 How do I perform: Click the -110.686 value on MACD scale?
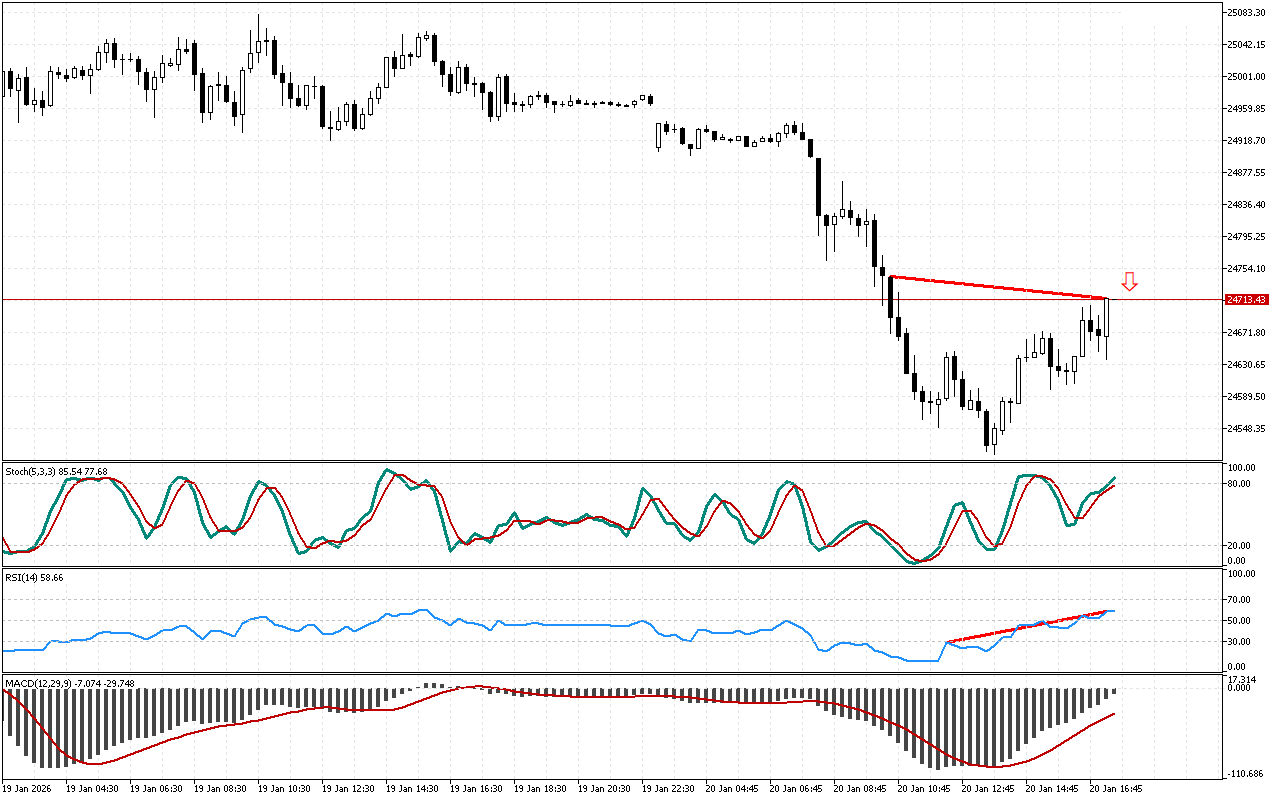[1244, 774]
